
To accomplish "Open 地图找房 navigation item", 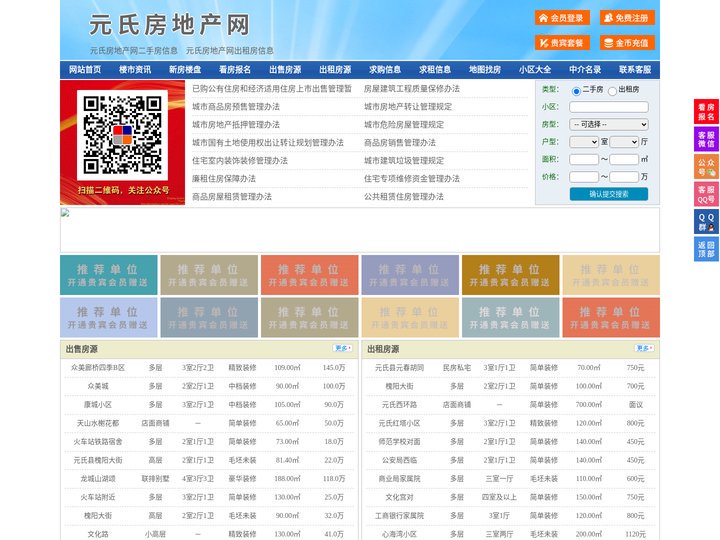I will click(x=485, y=70).
